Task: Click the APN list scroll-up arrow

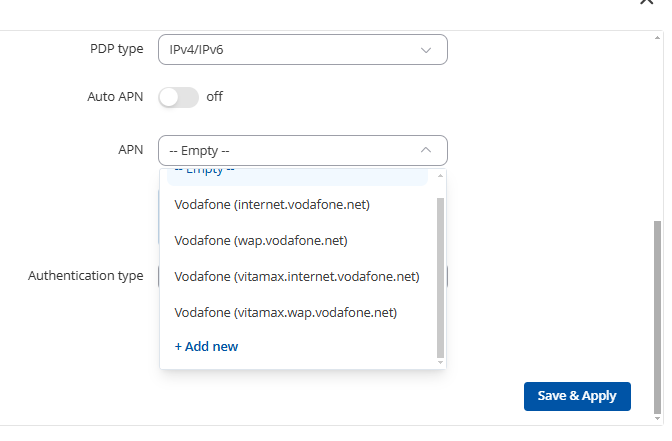Action: coord(440,175)
